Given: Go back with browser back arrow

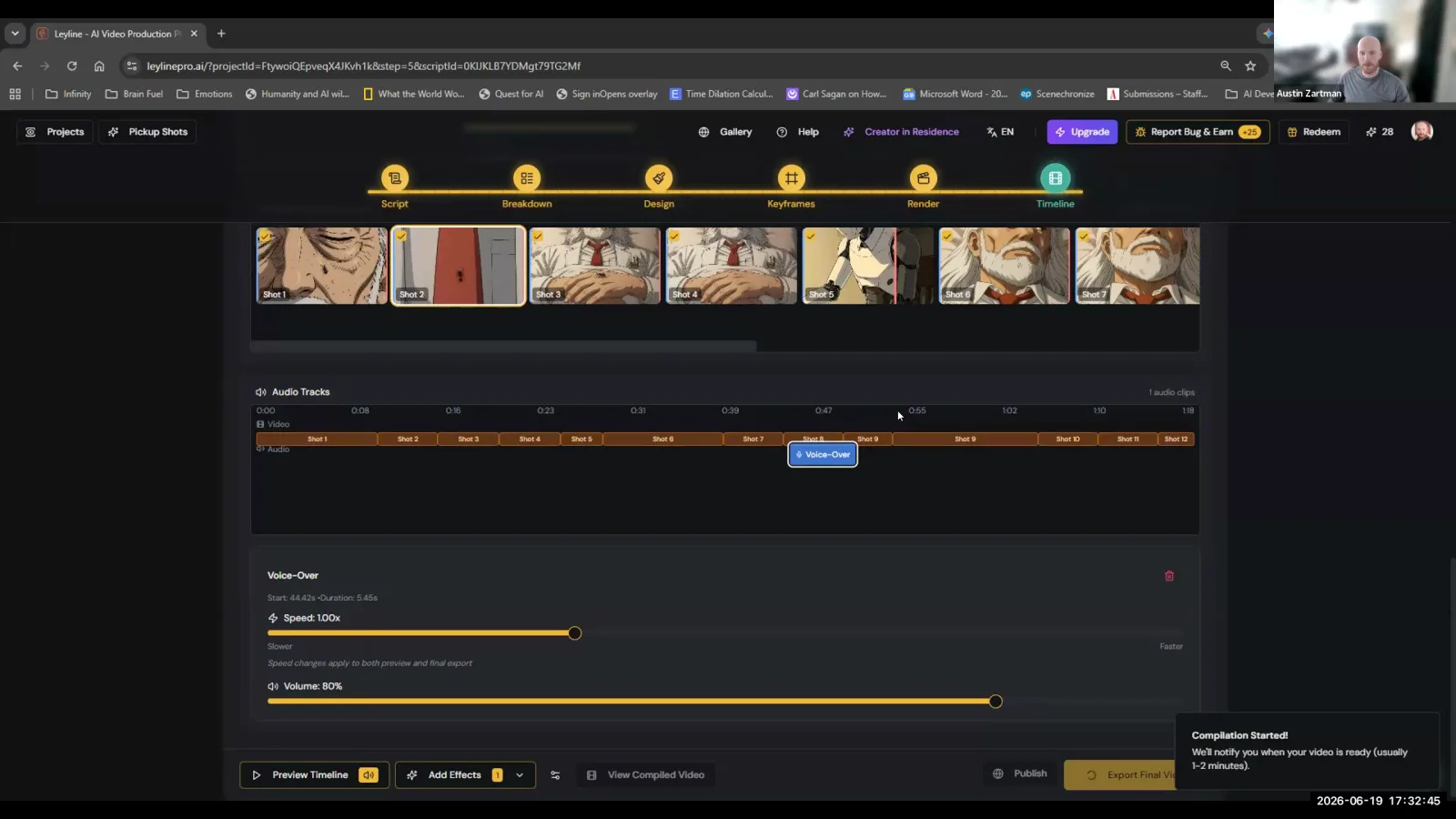Looking at the screenshot, I should pyautogui.click(x=17, y=66).
